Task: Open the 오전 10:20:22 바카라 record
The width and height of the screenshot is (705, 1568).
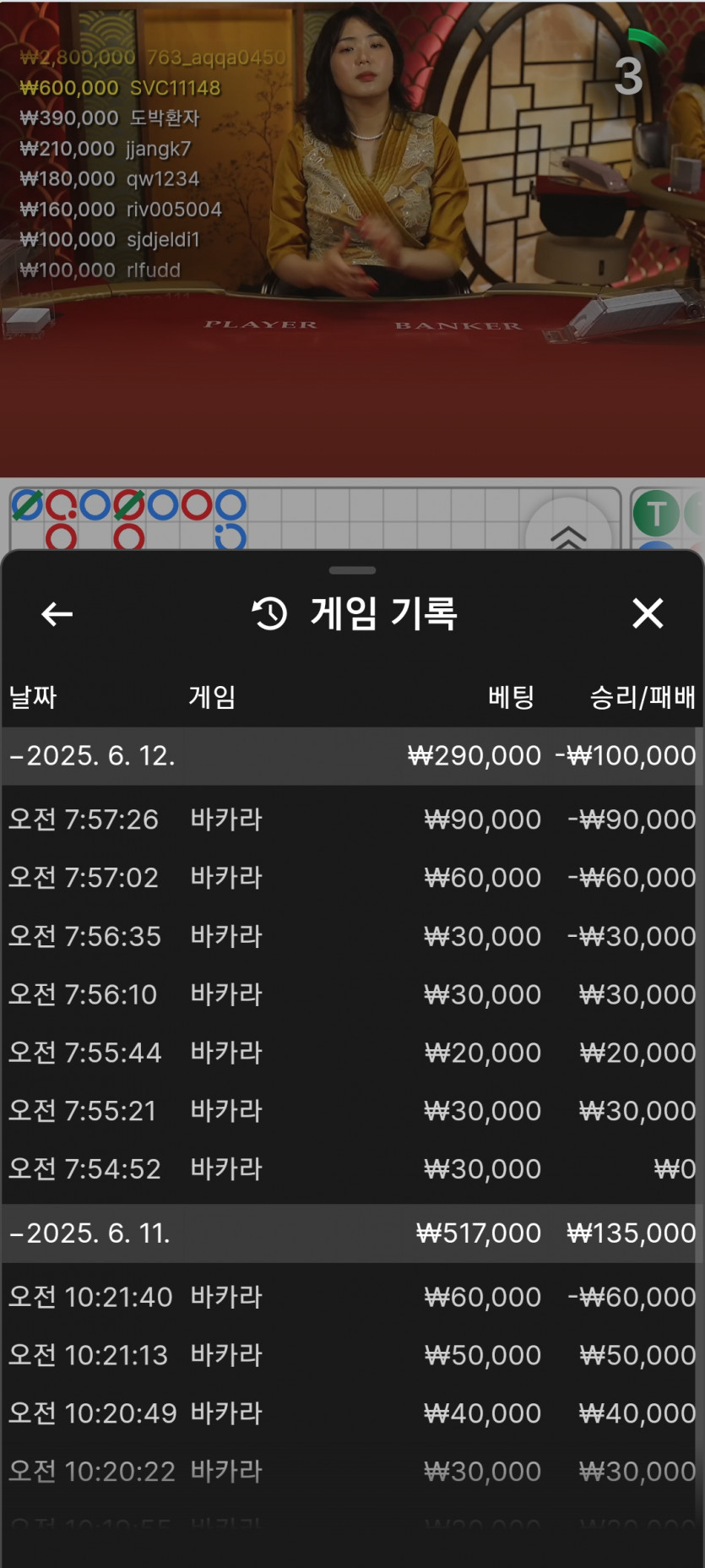Action: coord(352,1472)
